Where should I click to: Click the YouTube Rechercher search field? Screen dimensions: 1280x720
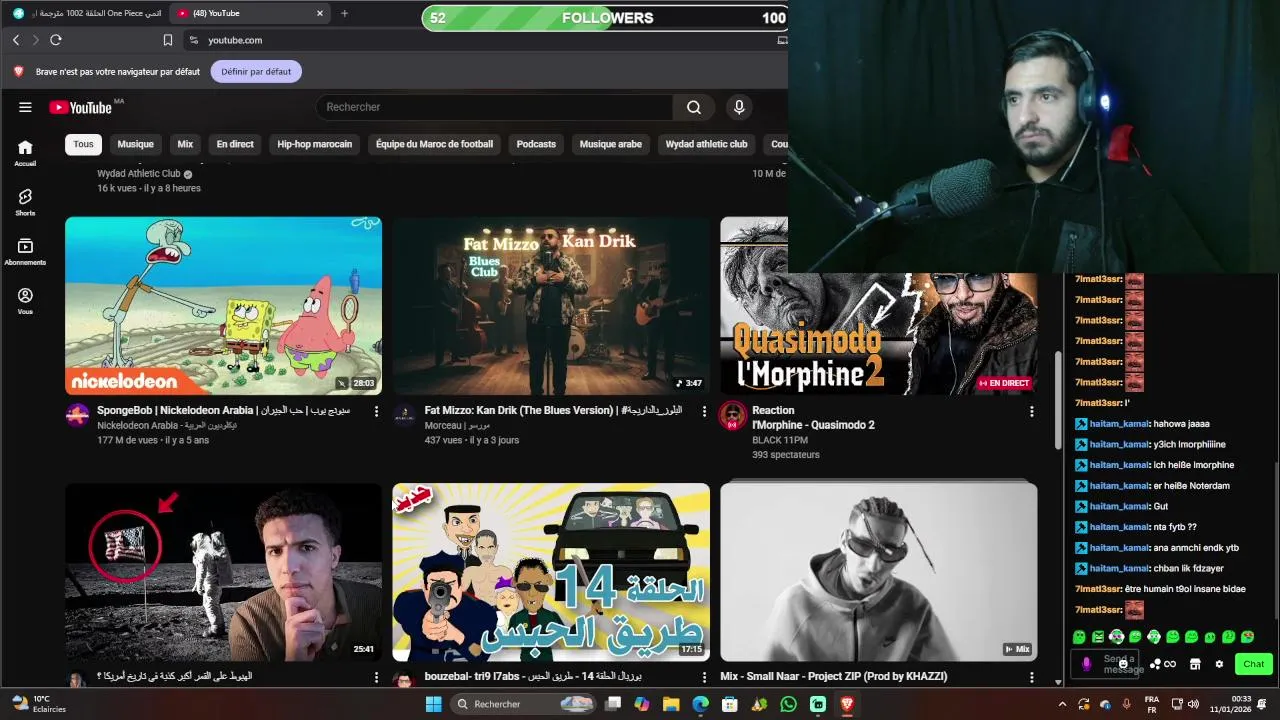[x=494, y=107]
